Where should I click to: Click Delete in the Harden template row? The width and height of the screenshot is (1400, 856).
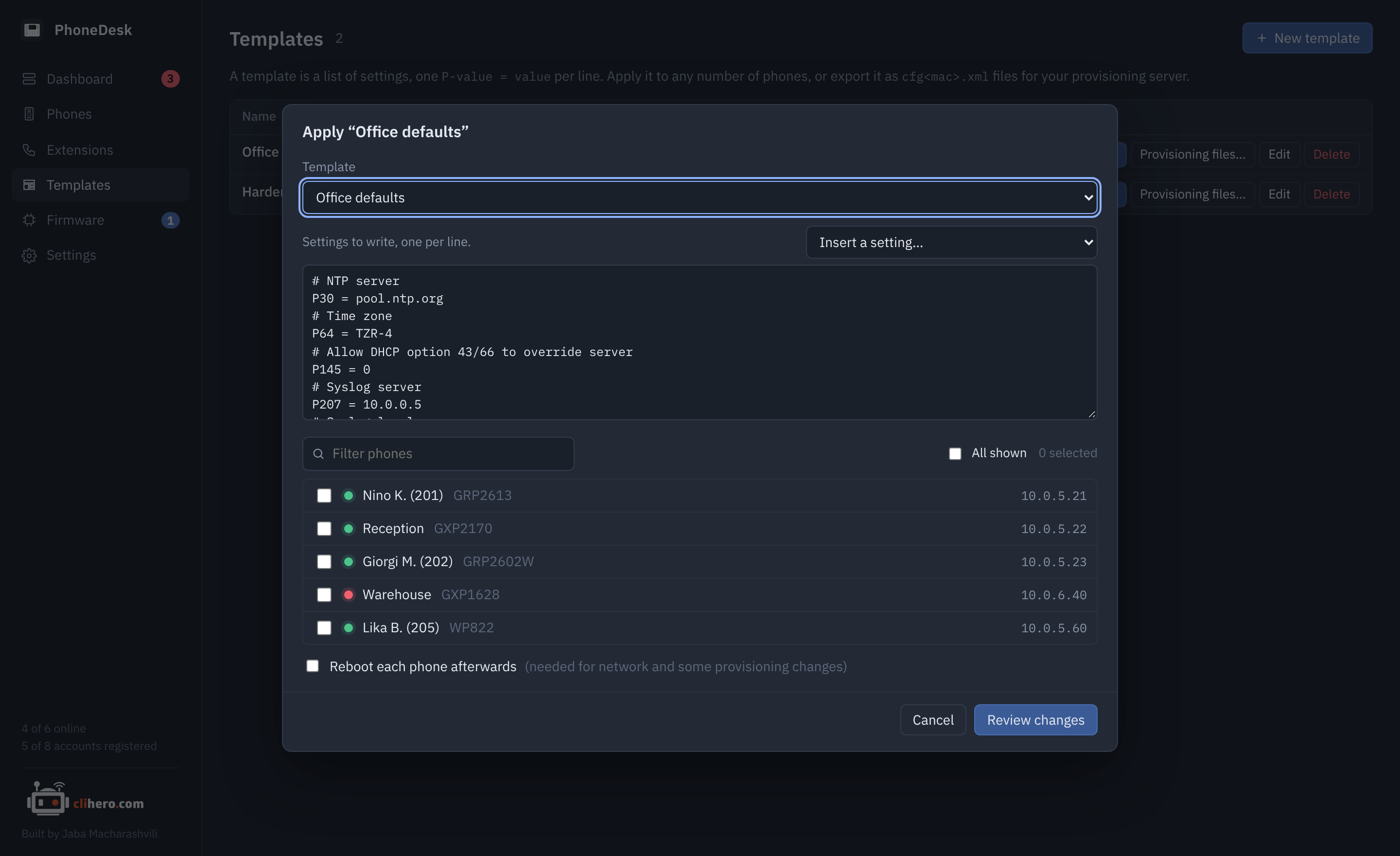tap(1331, 194)
